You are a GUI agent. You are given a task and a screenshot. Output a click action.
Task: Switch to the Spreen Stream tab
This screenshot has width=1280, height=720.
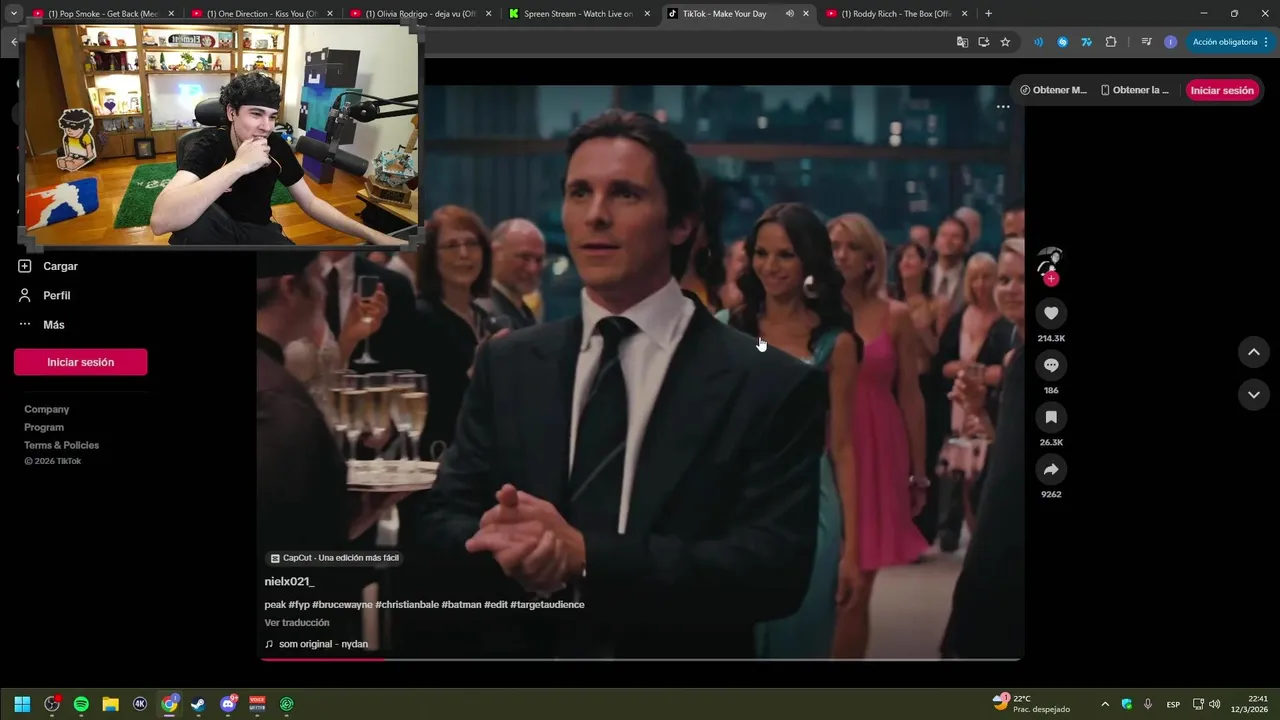coord(579,14)
